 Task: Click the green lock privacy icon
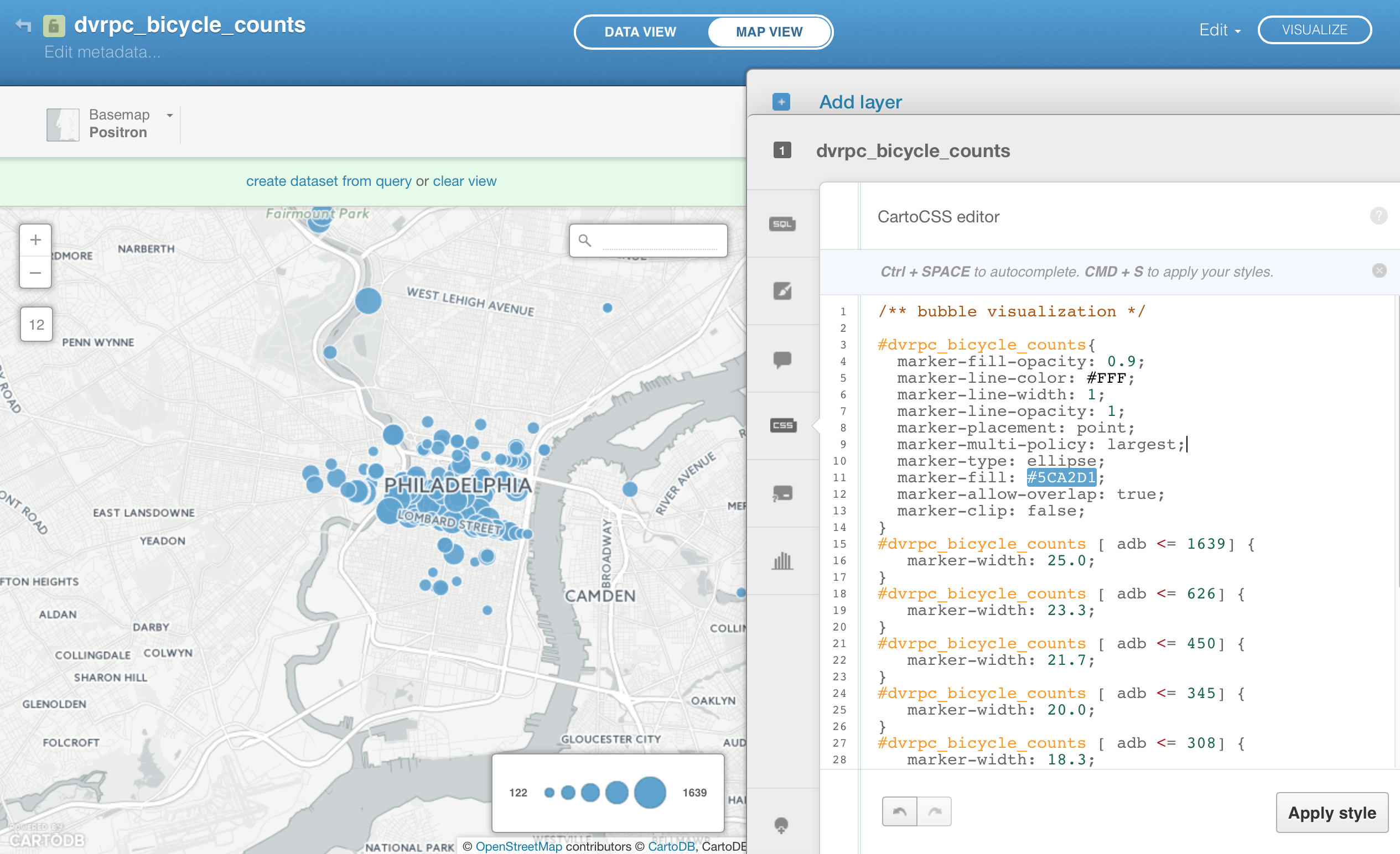tap(54, 26)
